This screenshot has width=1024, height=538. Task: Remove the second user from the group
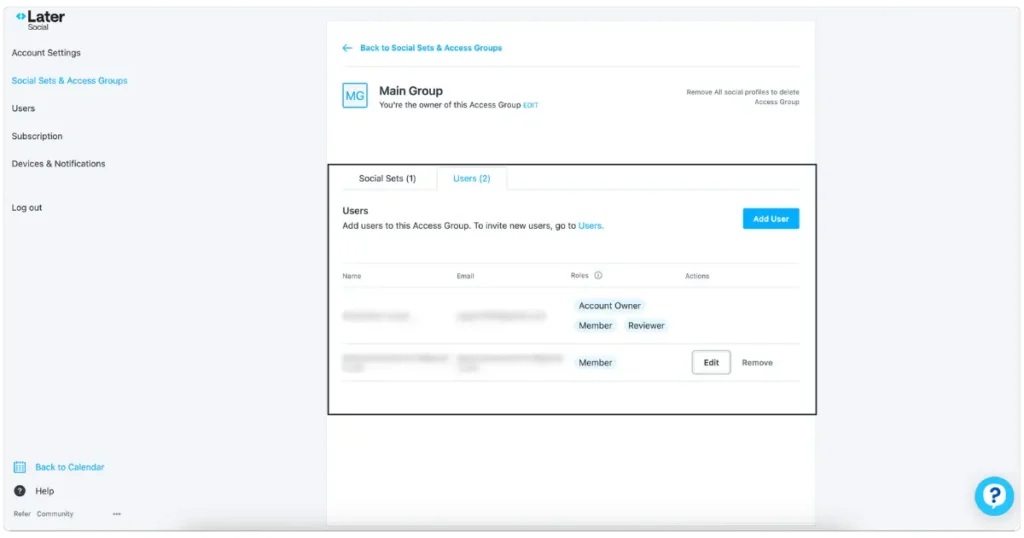757,362
